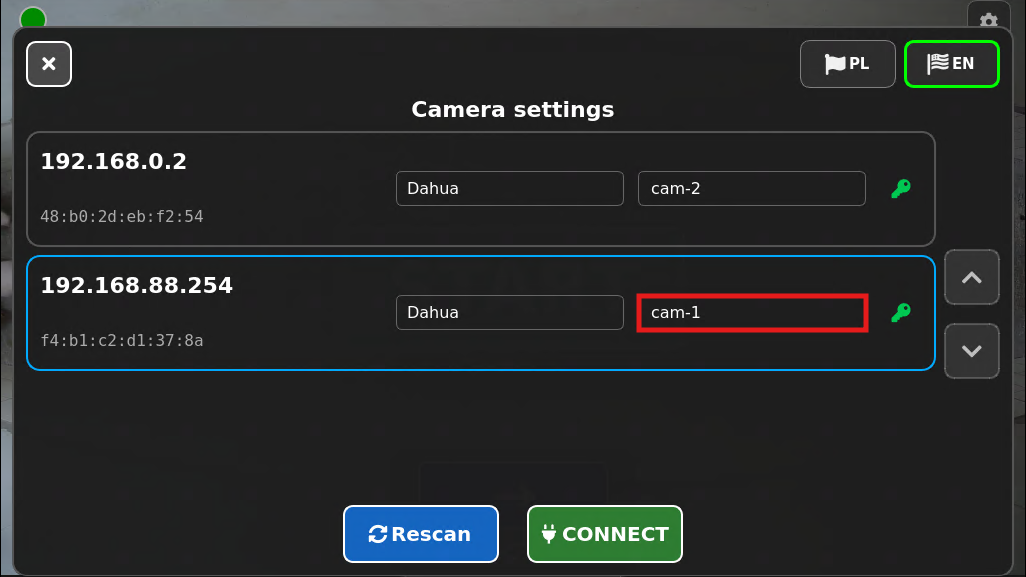The width and height of the screenshot is (1026, 577).
Task: Open the Dahua field for 192.168.88.254
Action: click(510, 313)
